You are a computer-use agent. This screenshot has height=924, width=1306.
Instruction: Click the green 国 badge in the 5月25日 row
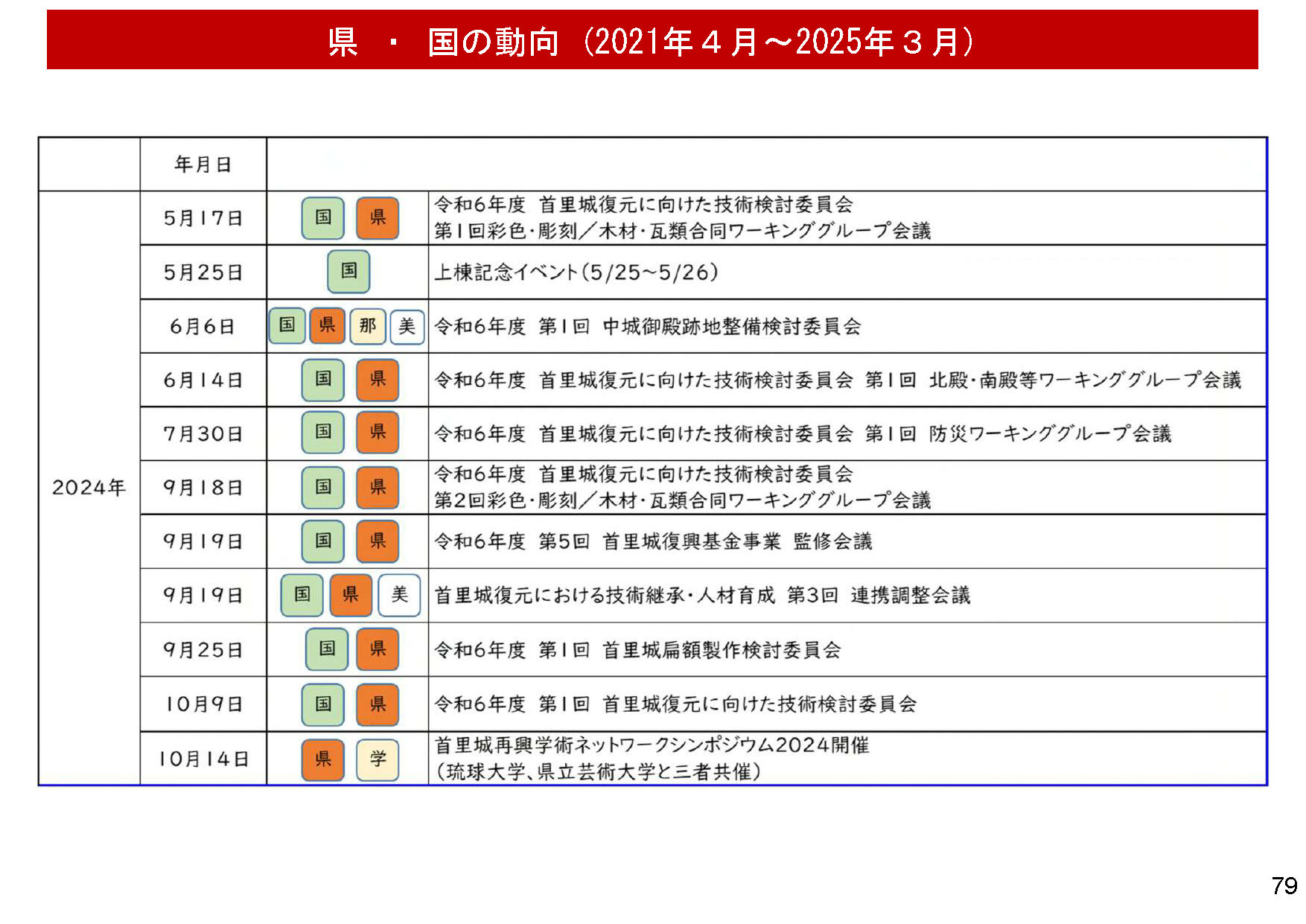348,272
